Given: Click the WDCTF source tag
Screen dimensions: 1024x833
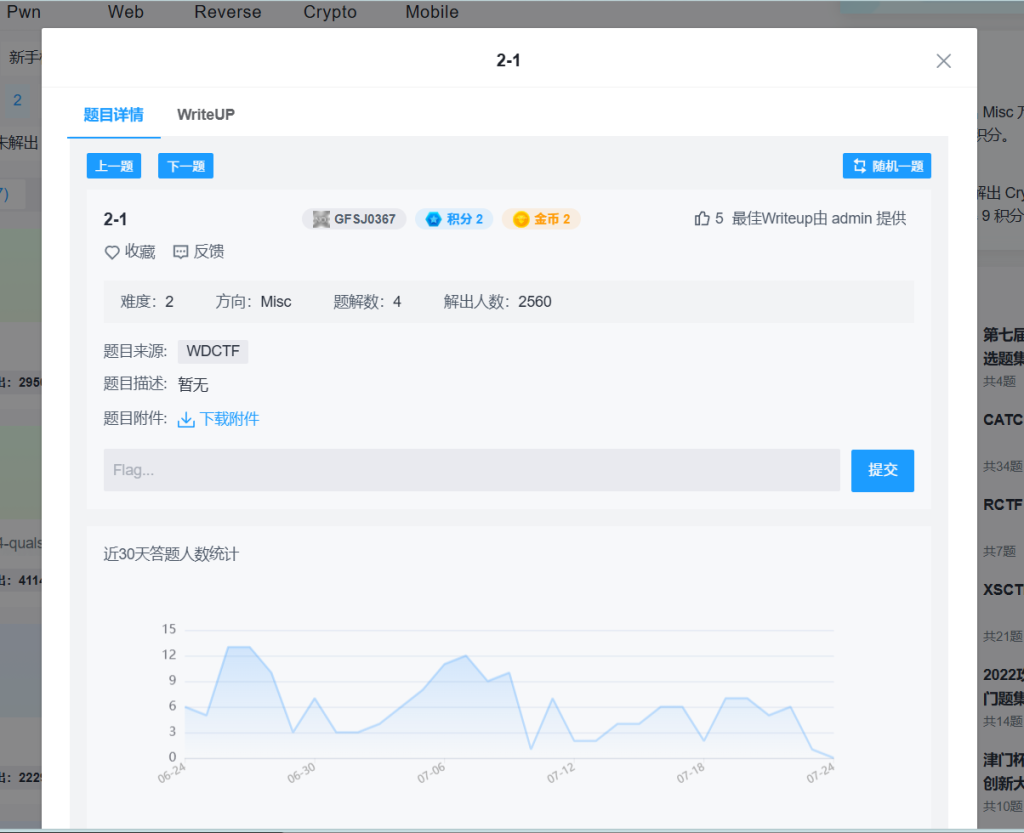Looking at the screenshot, I should (x=213, y=352).
